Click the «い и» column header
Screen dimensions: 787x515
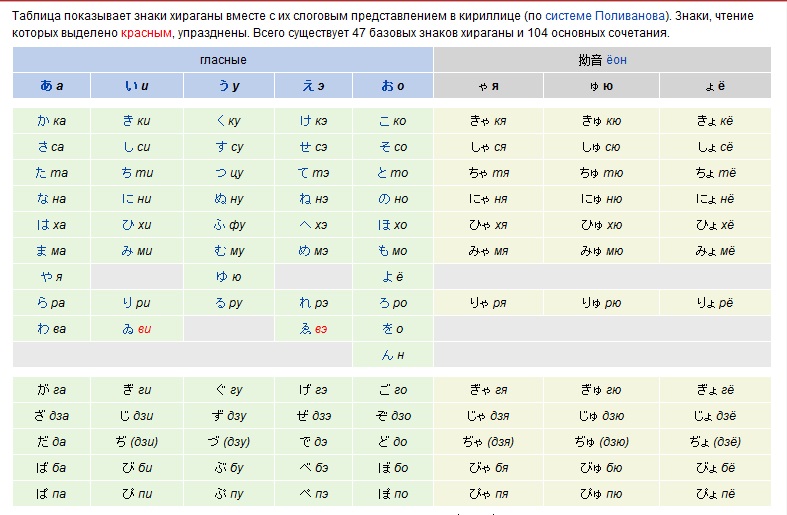(x=137, y=86)
